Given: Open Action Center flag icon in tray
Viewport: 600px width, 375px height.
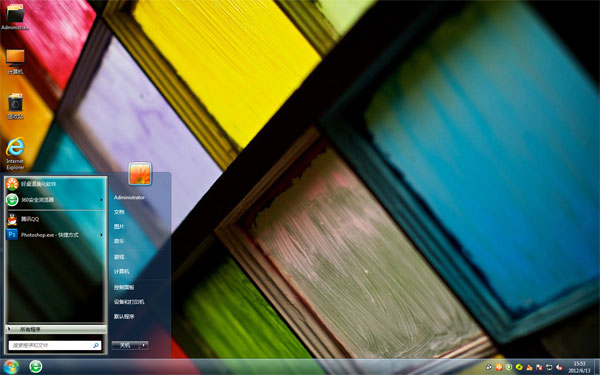Looking at the screenshot, I should [x=539, y=367].
